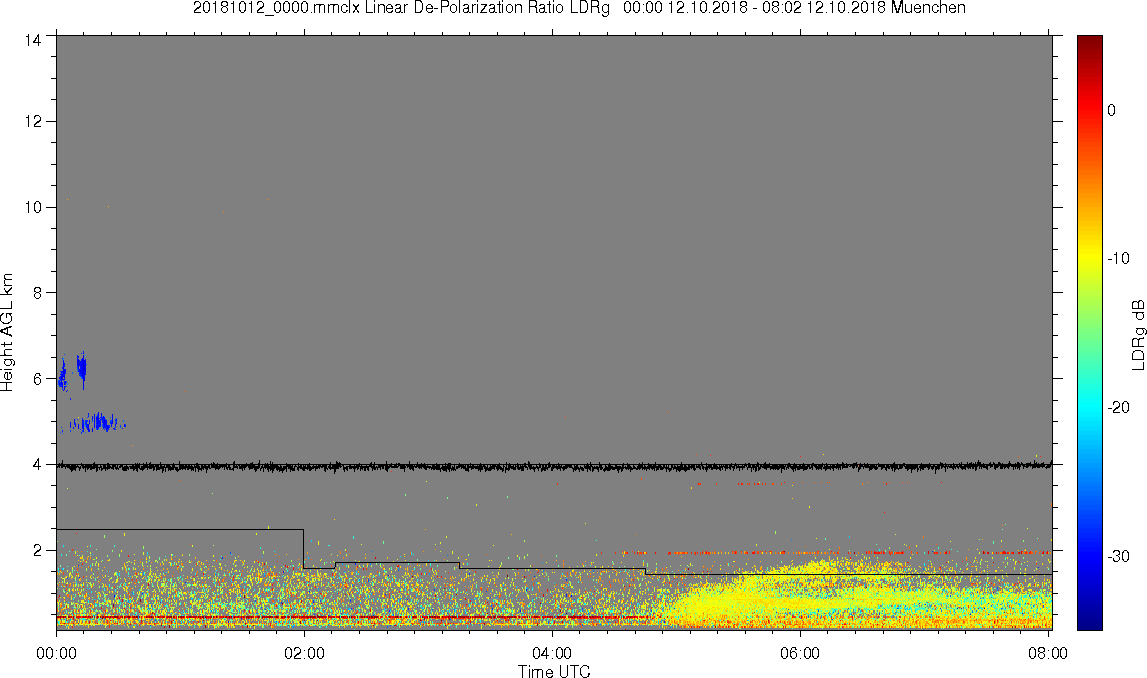
Task: Click the 10 km height tick label
Action: pyautogui.click(x=32, y=207)
